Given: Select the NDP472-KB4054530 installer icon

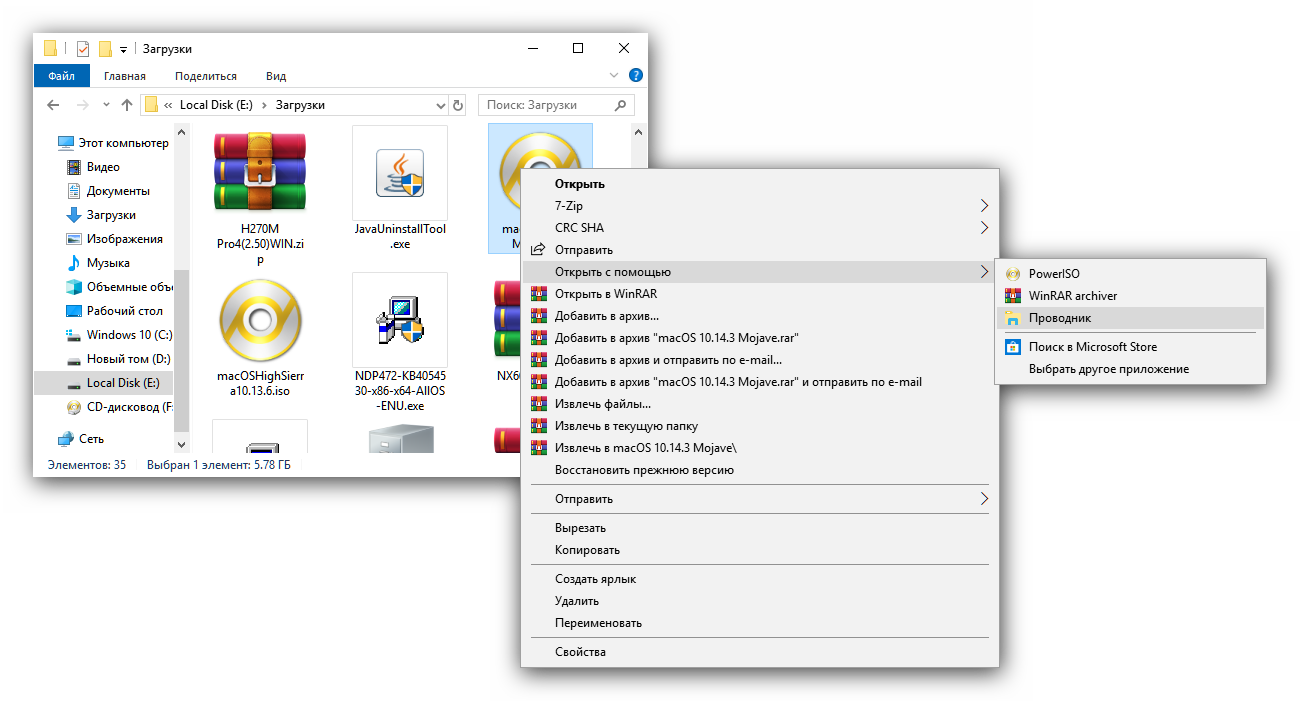Looking at the screenshot, I should point(399,320).
